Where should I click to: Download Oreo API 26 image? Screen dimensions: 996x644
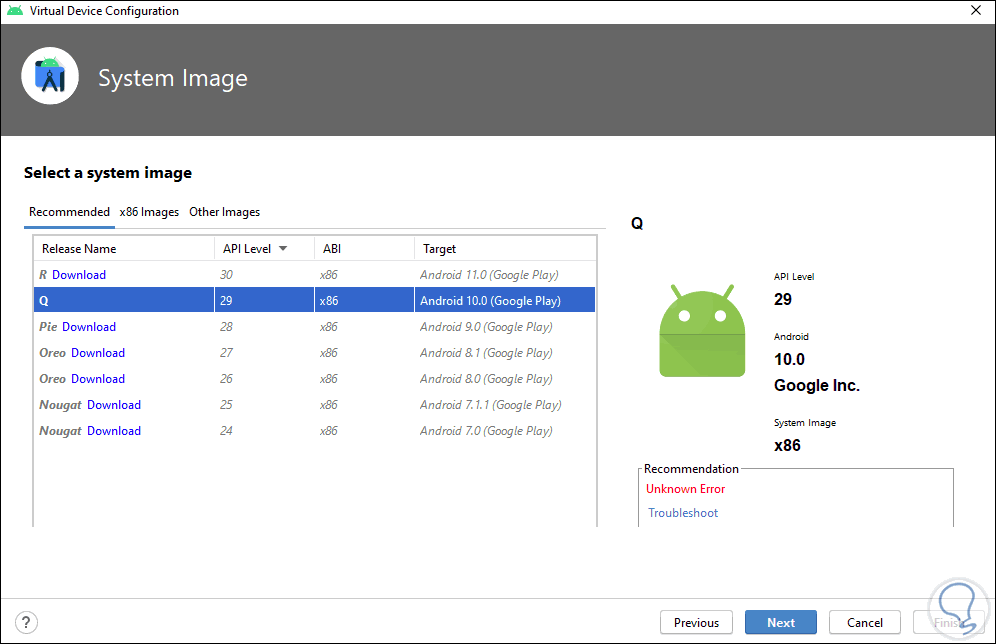point(98,379)
